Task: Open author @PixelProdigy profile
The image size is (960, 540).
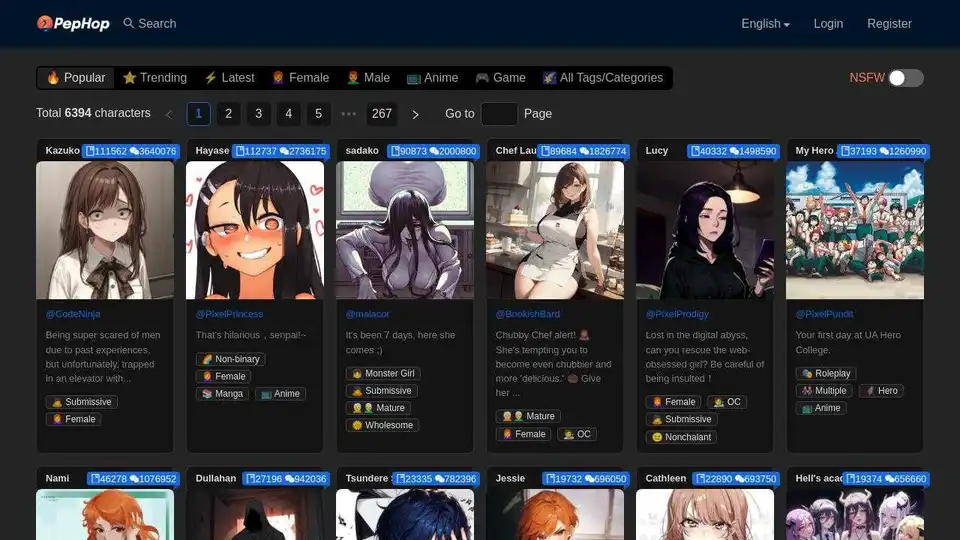Action: [677, 314]
